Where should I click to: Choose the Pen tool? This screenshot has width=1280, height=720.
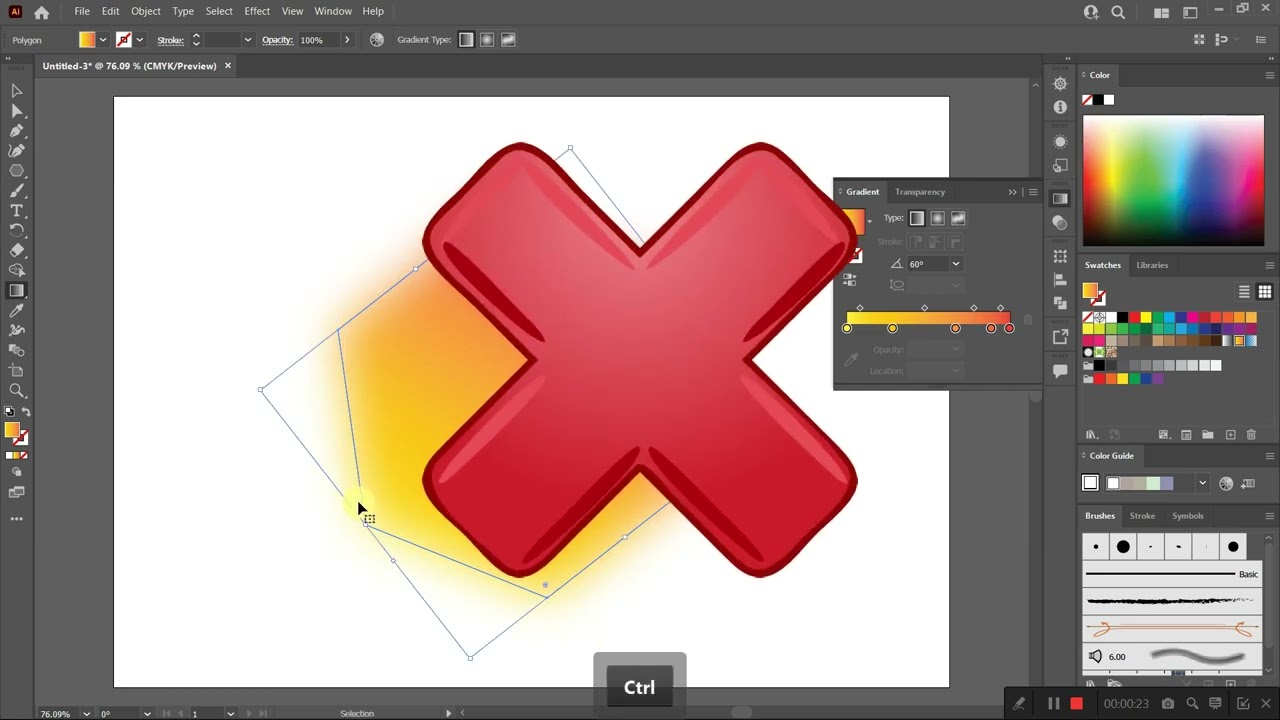(17, 131)
